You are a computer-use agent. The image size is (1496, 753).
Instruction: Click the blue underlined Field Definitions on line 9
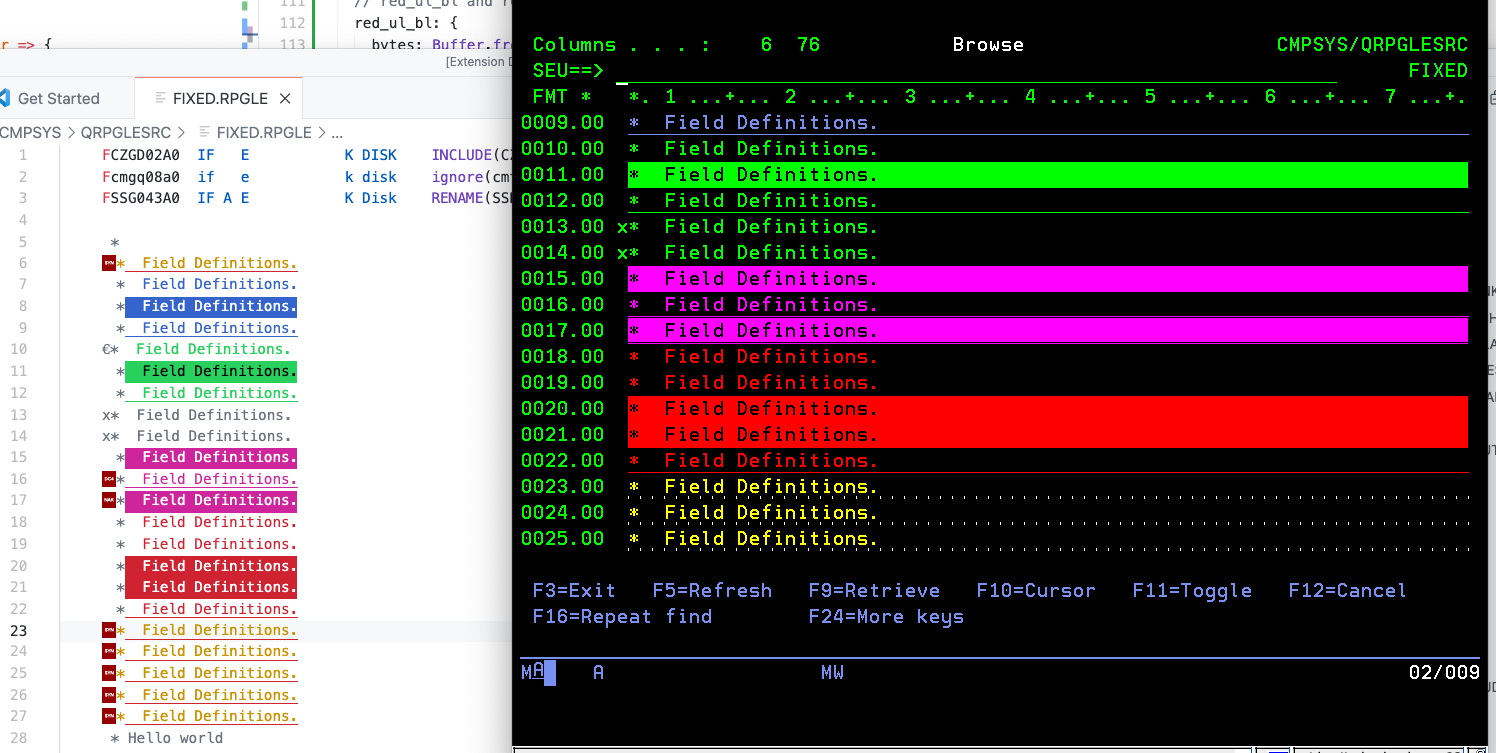click(219, 328)
